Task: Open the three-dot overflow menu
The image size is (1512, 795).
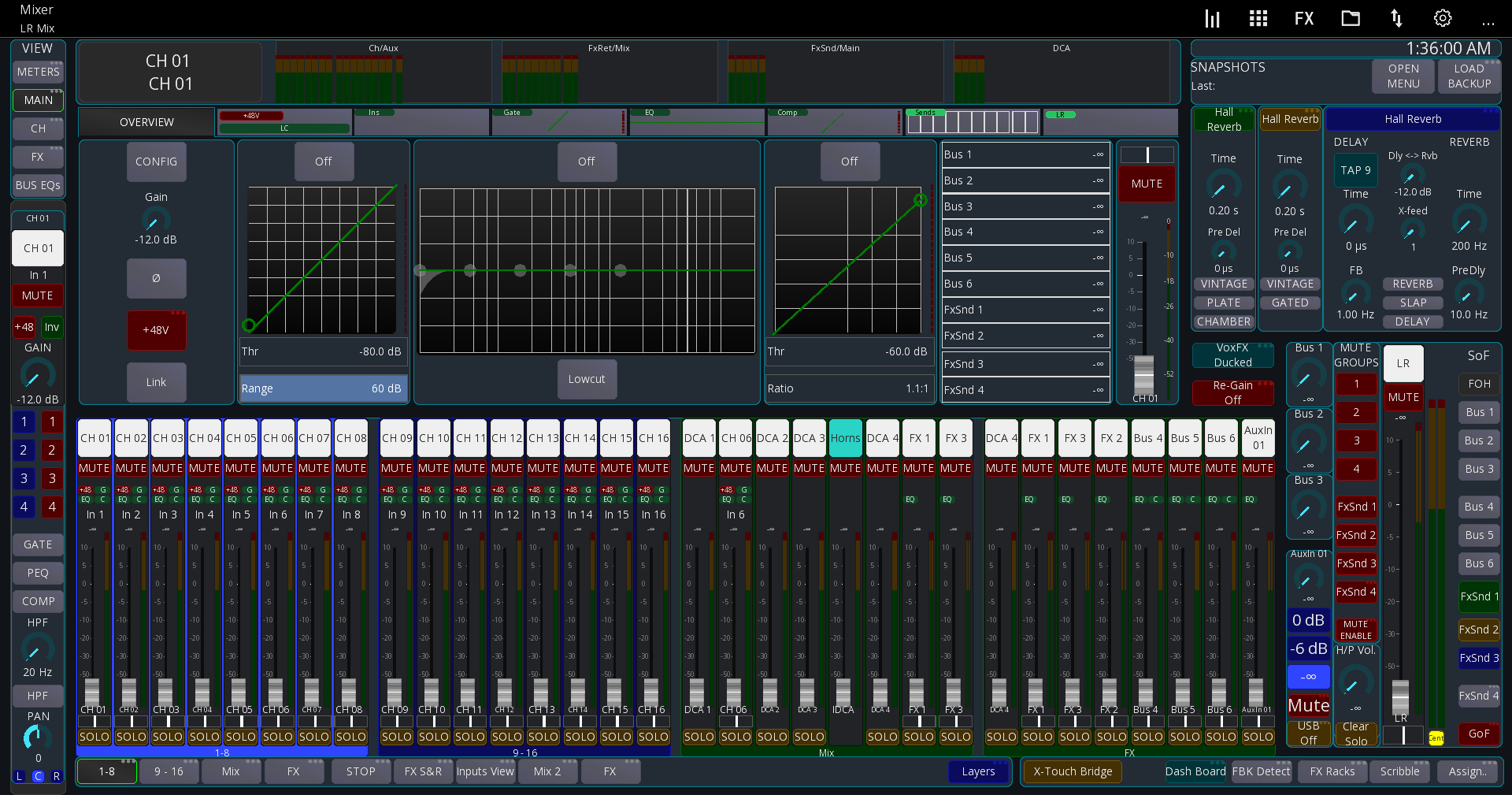Action: [x=1488, y=23]
